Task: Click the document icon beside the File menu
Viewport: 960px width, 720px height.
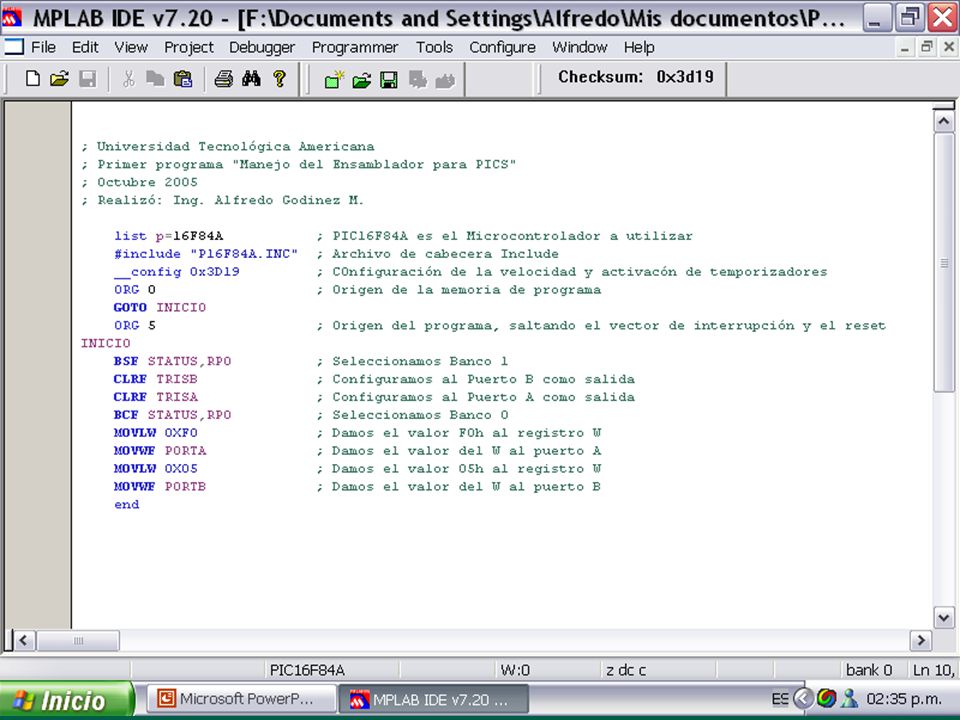Action: [13, 47]
